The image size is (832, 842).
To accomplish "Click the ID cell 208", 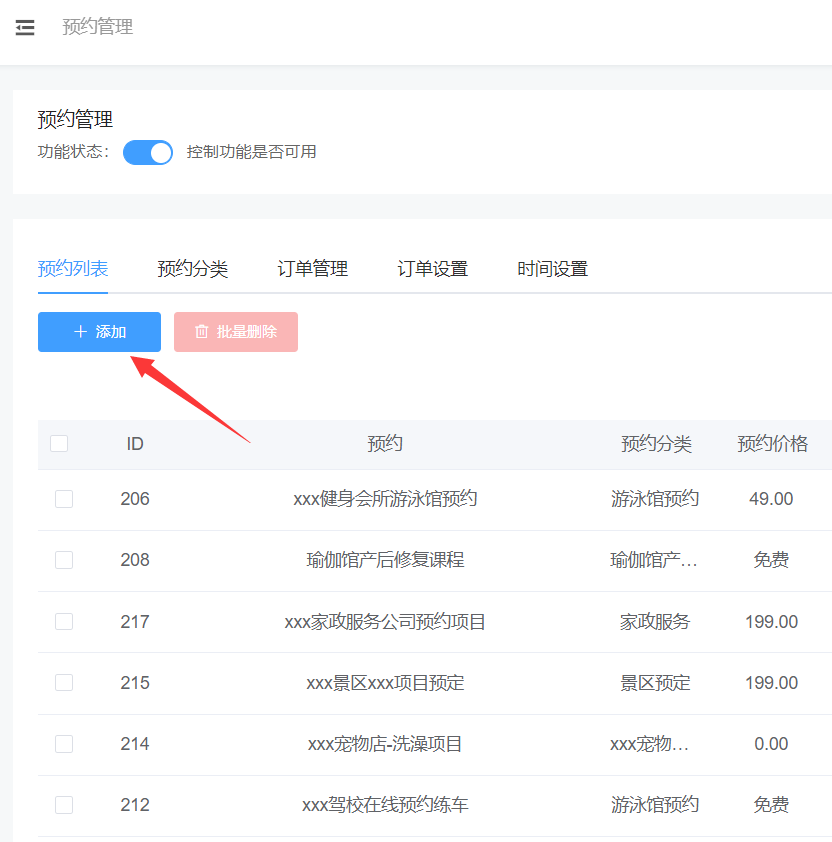I will [x=135, y=560].
